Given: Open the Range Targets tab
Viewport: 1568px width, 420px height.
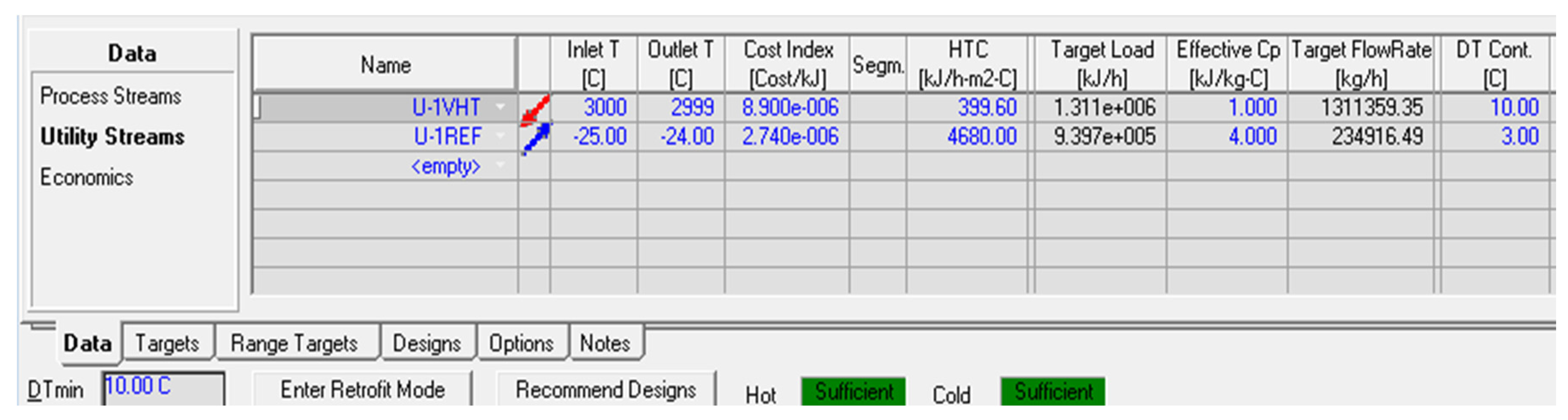Looking at the screenshot, I should pos(294,343).
